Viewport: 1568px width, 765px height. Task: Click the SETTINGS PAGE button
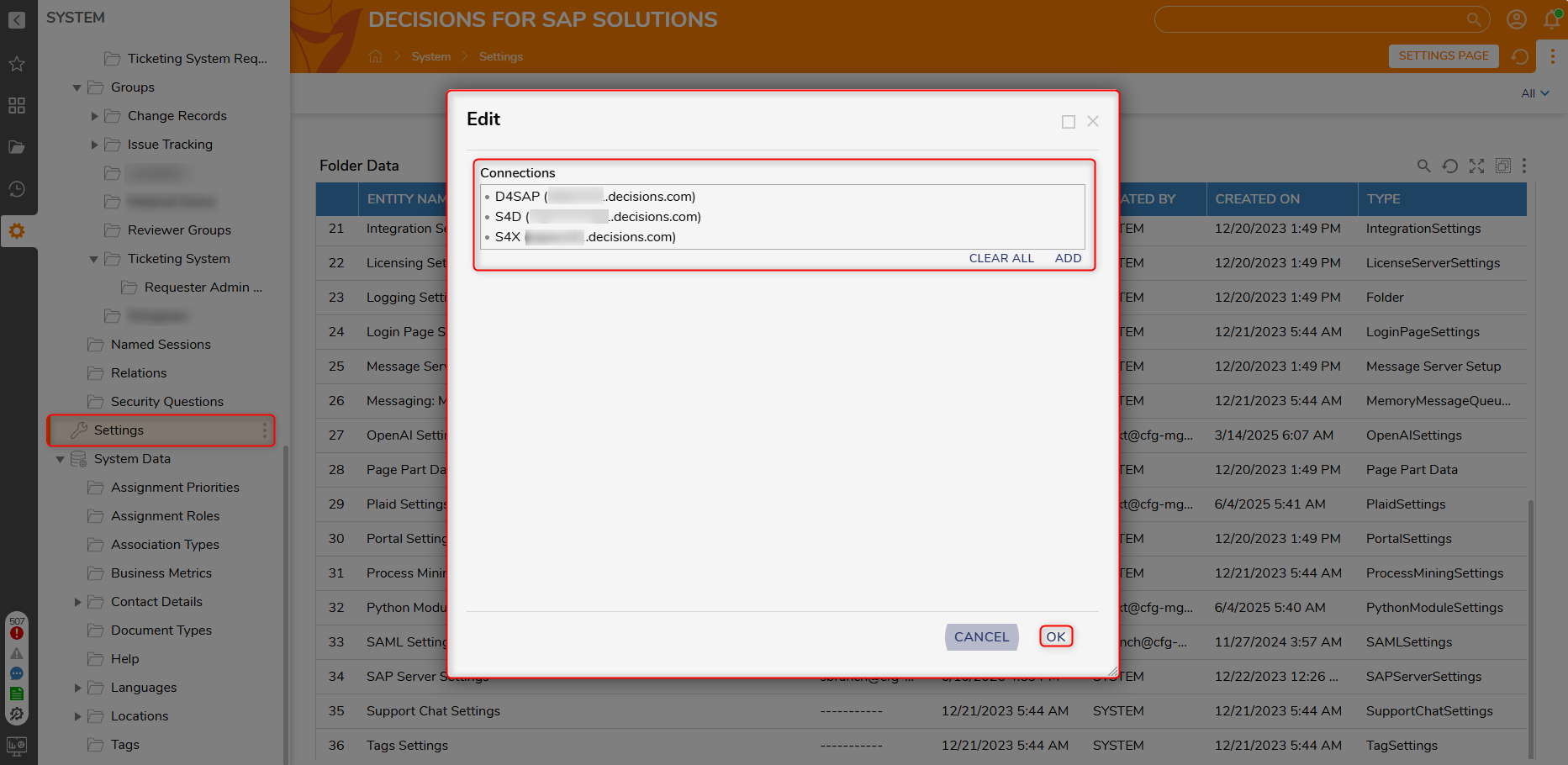click(1444, 56)
